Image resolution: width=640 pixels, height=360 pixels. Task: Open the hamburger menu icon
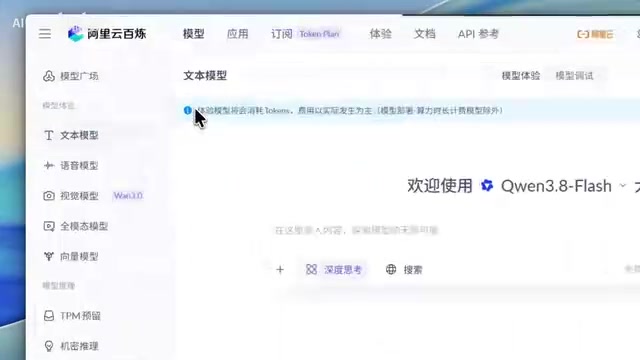click(x=45, y=34)
